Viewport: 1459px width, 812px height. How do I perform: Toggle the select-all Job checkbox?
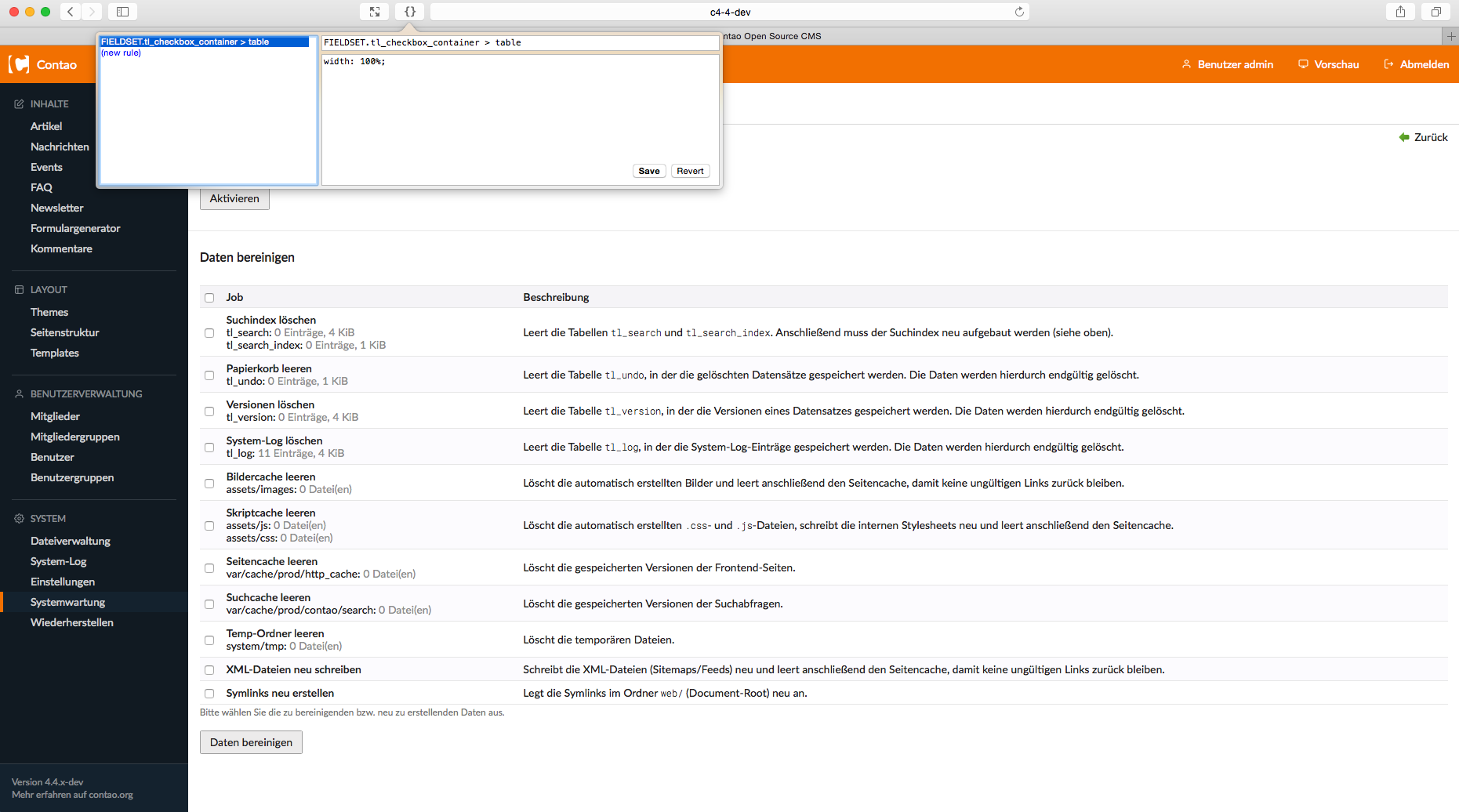[x=209, y=298]
